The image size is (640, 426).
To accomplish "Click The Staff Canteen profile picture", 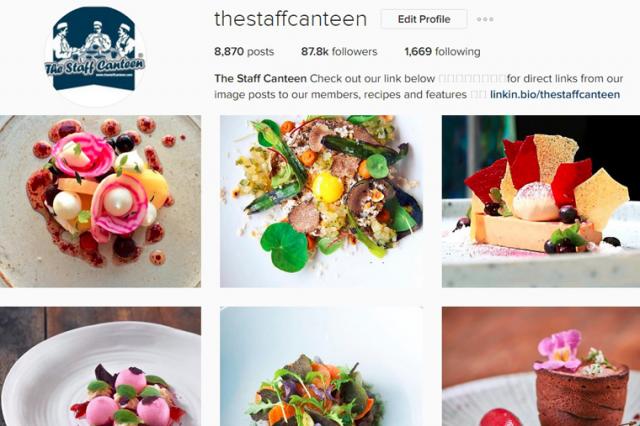I will [95, 56].
